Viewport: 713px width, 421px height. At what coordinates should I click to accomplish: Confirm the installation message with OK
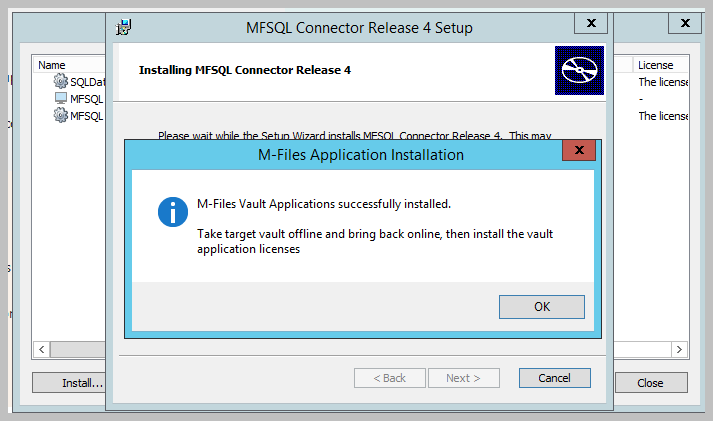pyautogui.click(x=542, y=307)
